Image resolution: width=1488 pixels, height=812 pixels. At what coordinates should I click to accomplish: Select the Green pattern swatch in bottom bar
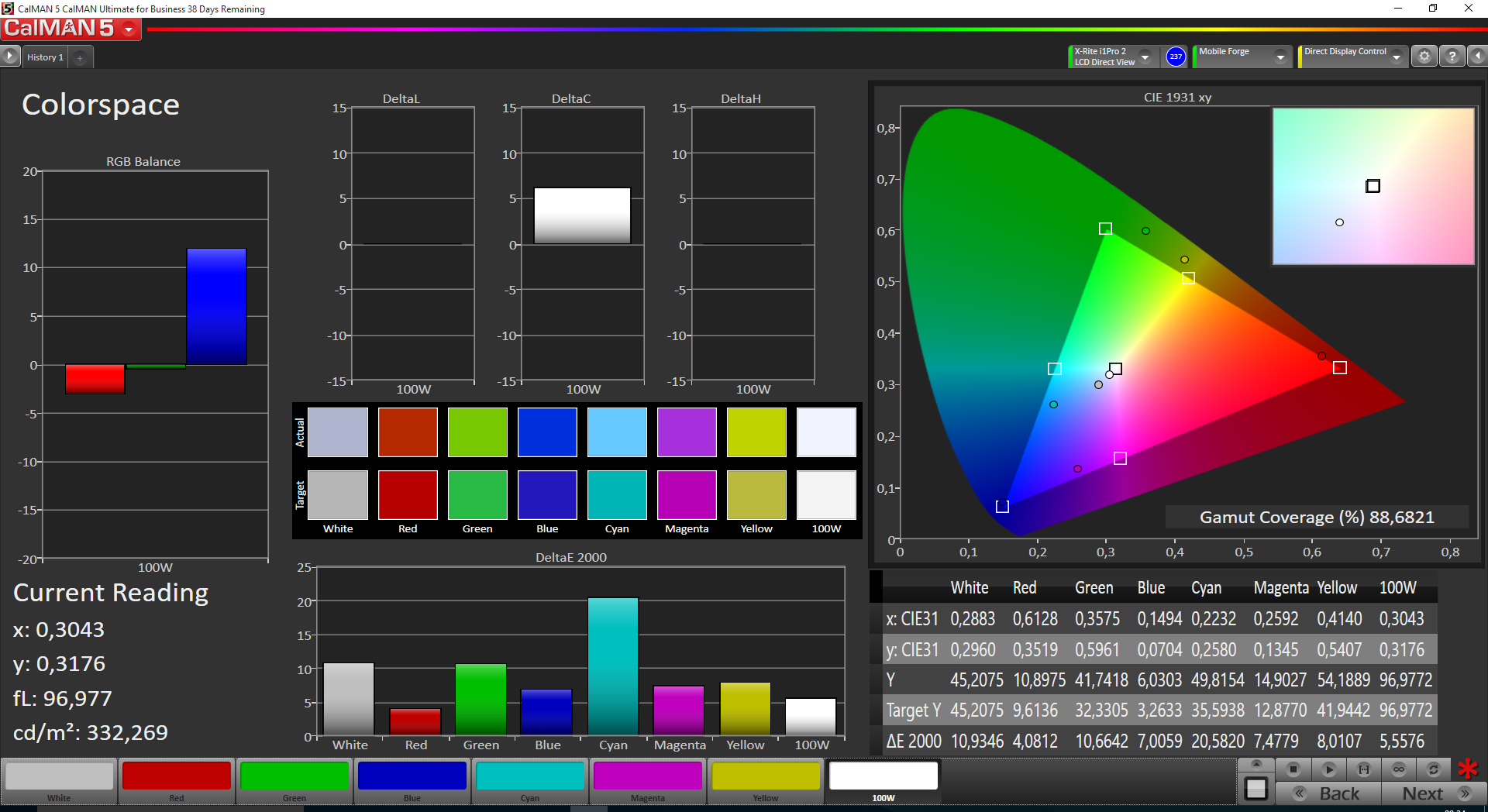tap(294, 782)
